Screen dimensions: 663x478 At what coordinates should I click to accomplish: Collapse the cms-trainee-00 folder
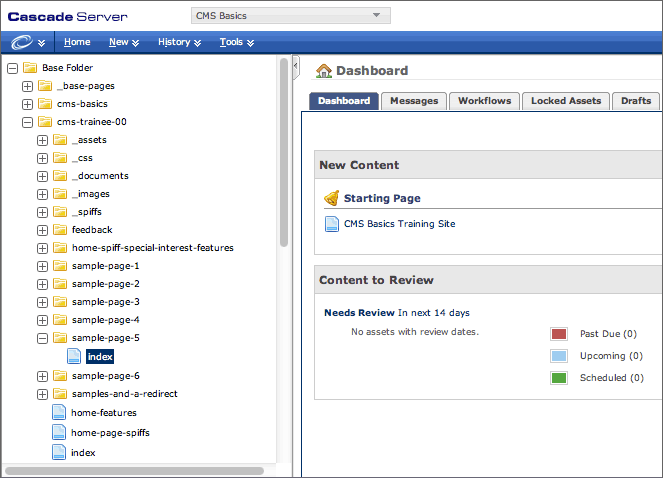pos(27,122)
